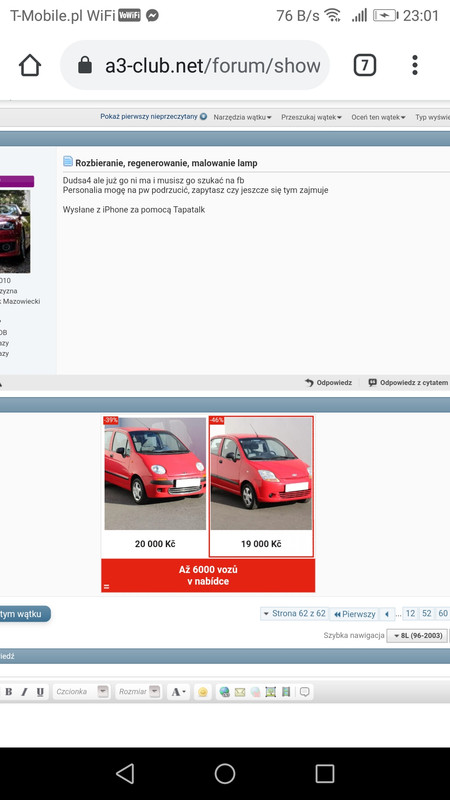Go to page 60
Screen dimensions: 450x800
[443, 614]
